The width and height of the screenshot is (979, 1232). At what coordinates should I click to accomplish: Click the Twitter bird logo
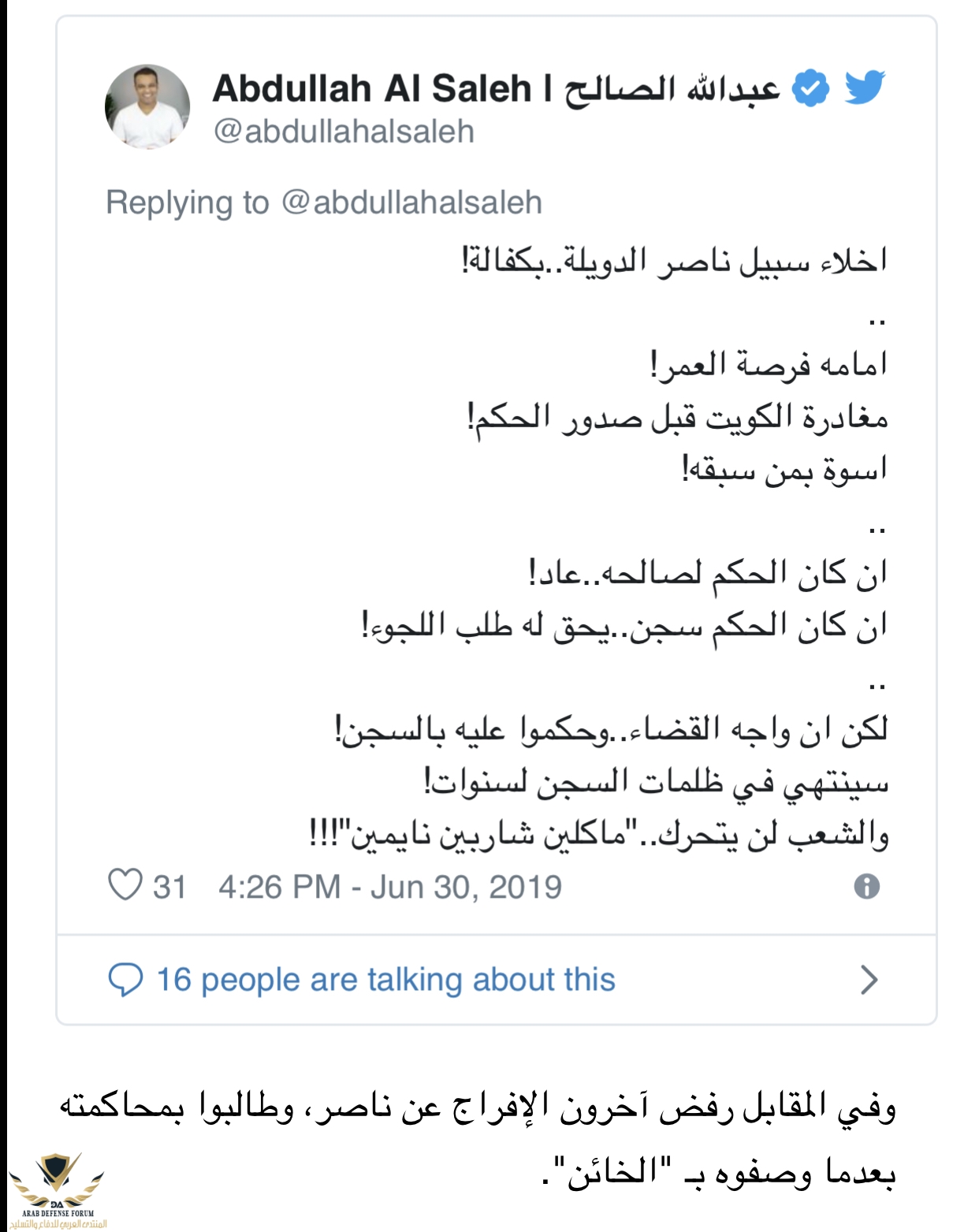865,87
